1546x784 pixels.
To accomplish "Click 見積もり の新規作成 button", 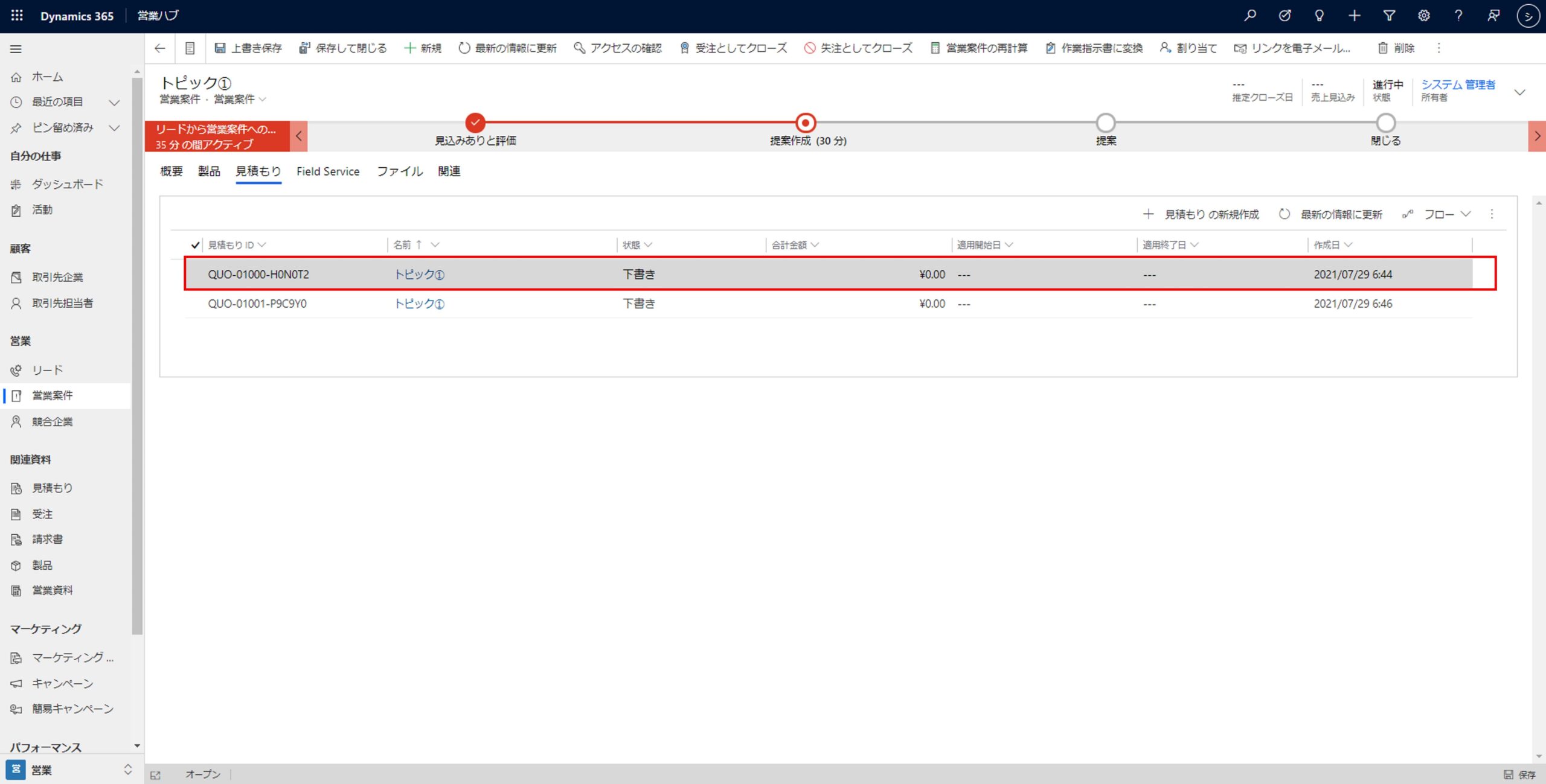I will click(x=1201, y=214).
